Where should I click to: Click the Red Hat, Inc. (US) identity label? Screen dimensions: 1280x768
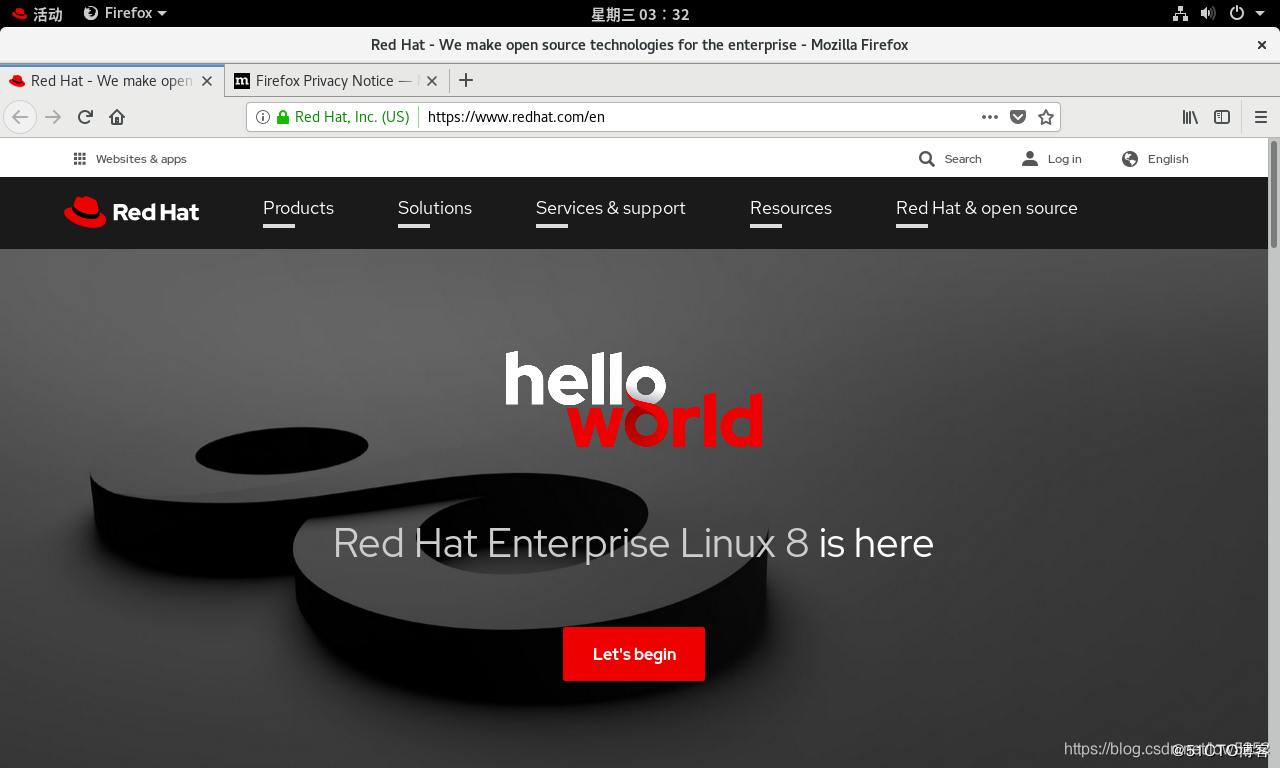click(352, 117)
